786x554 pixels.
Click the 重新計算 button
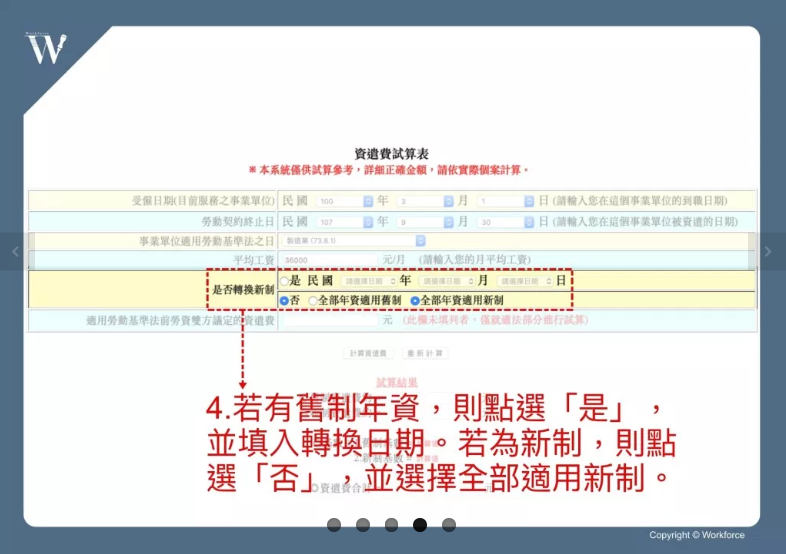pyautogui.click(x=425, y=353)
